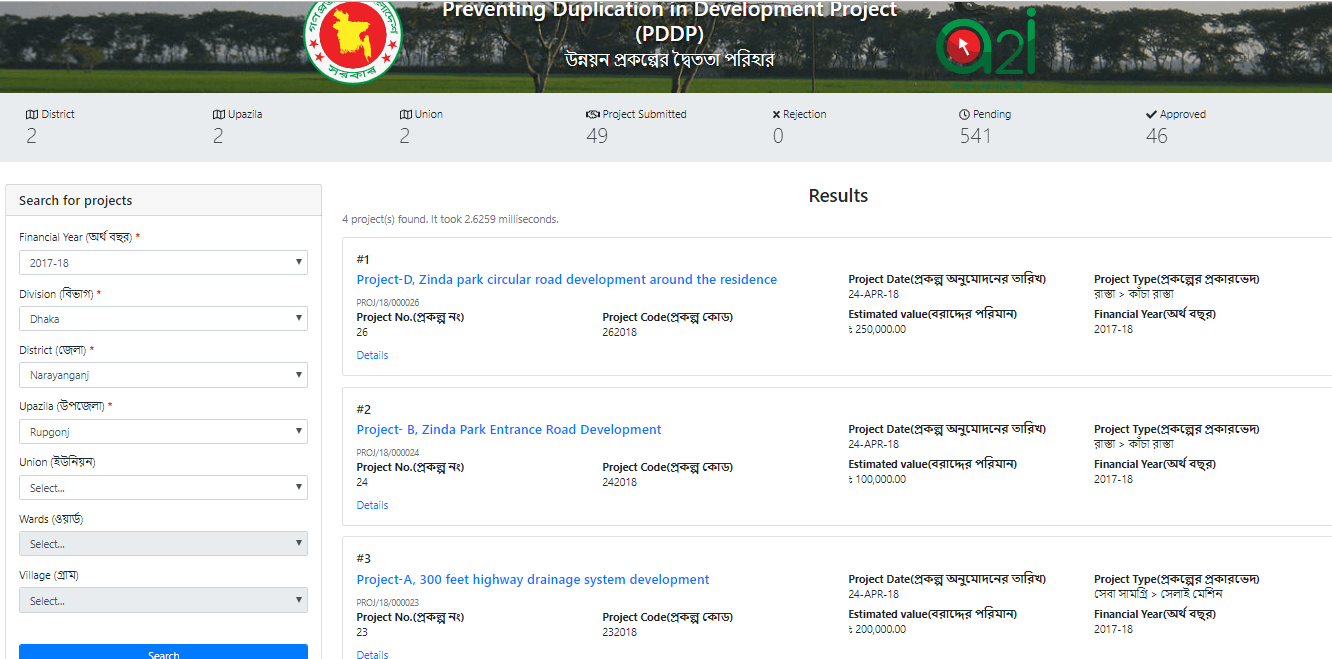Expand the Division dropdown showing Dhaka
The image size is (1332, 659).
[163, 319]
